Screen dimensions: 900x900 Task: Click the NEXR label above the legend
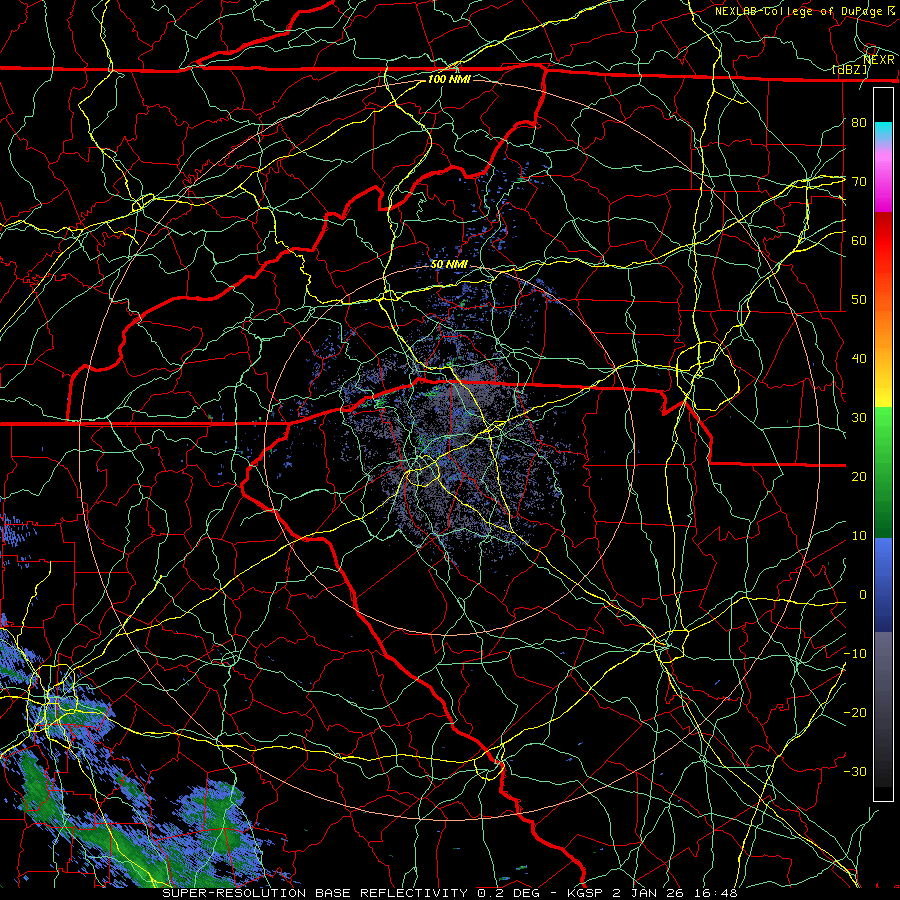(879, 60)
